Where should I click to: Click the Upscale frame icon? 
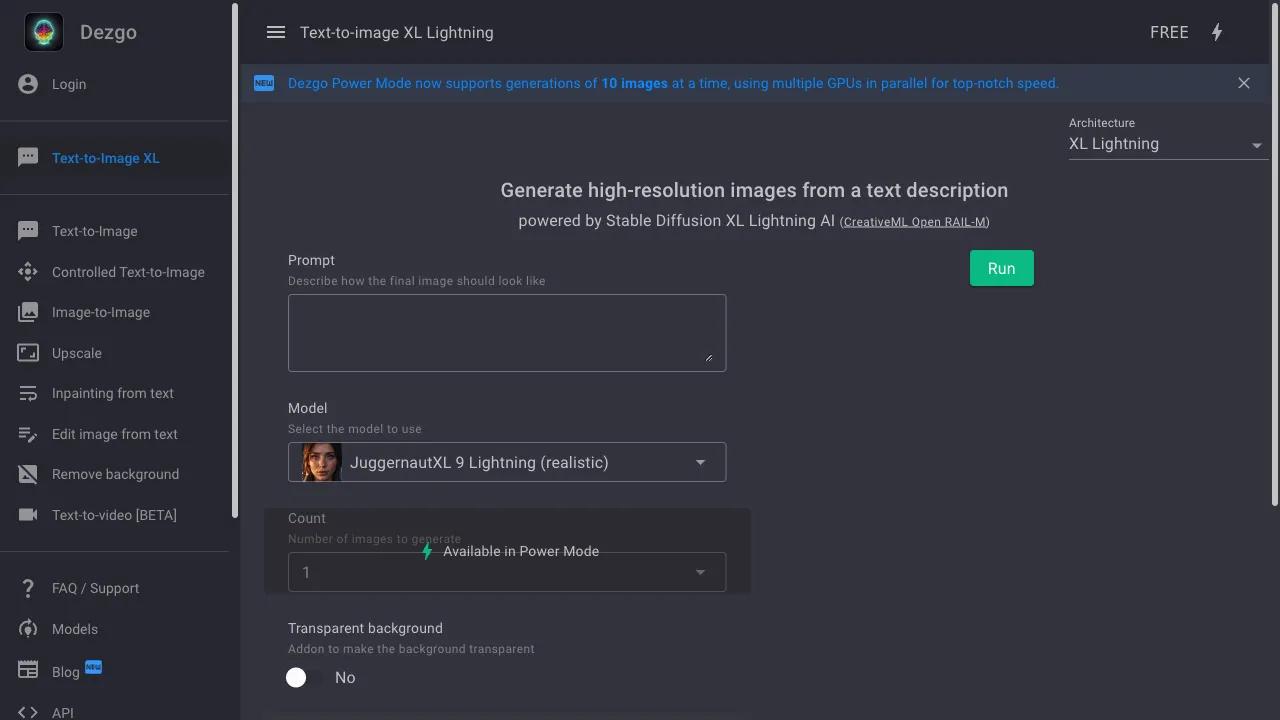click(x=28, y=353)
